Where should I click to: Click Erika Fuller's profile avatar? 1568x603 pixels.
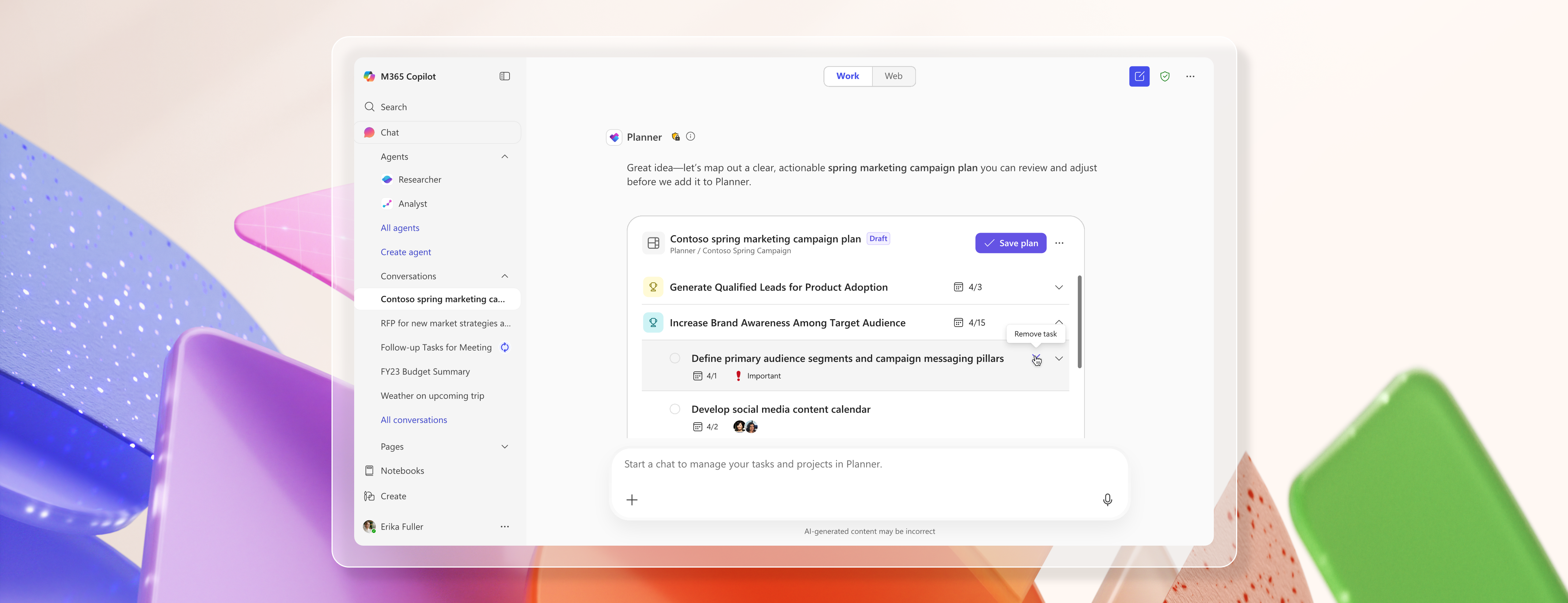coord(369,526)
